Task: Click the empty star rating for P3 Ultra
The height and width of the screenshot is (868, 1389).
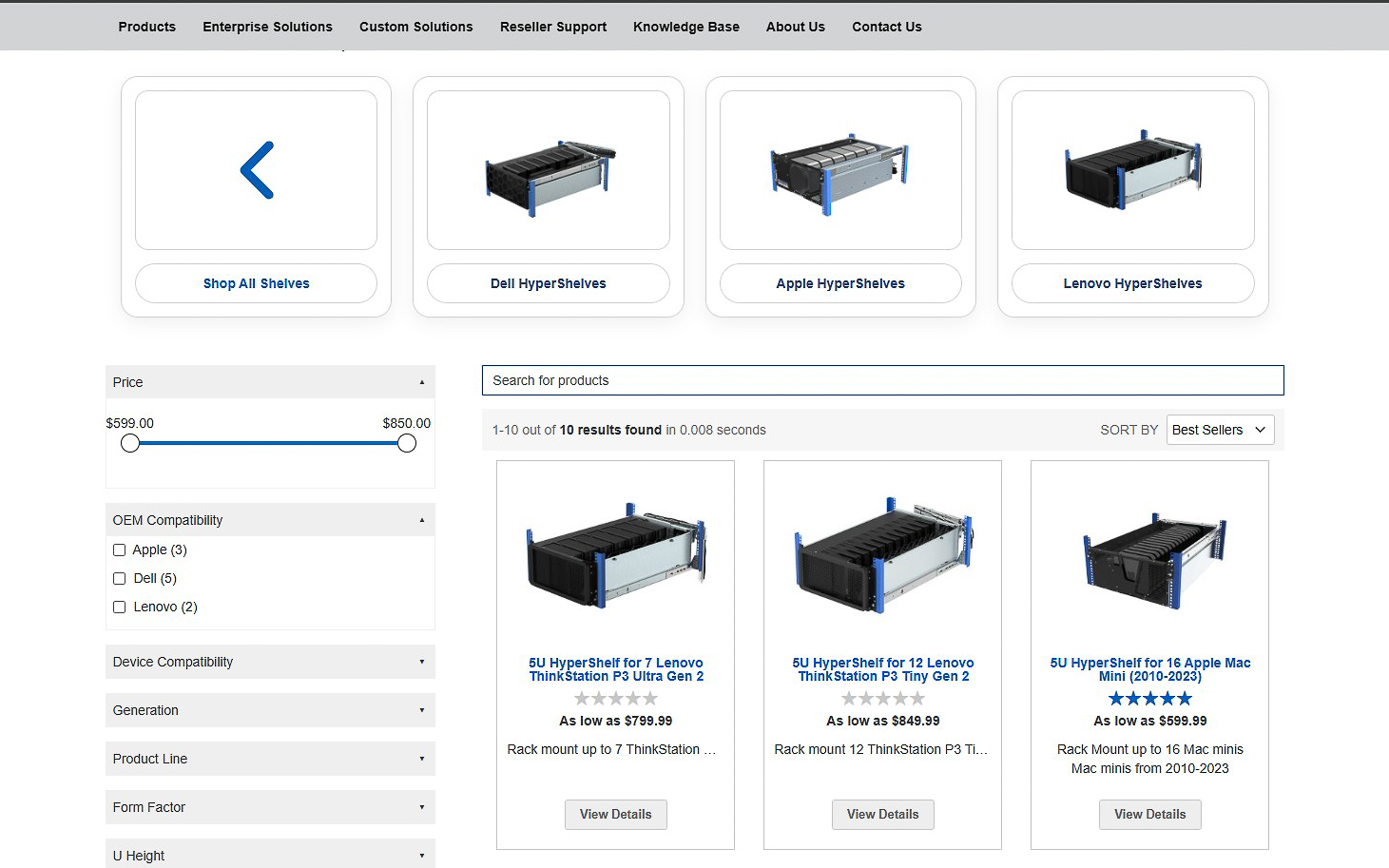Action: [616, 699]
